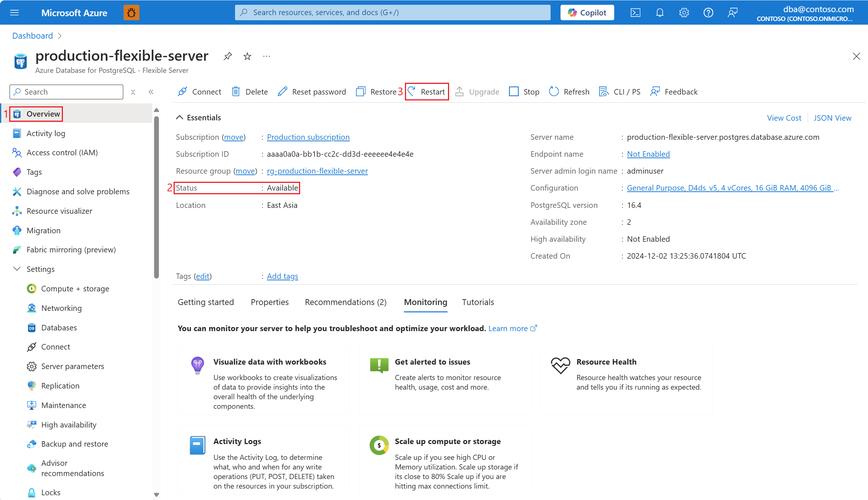
Task: Open Server parameters in sidebar
Action: coord(72,366)
